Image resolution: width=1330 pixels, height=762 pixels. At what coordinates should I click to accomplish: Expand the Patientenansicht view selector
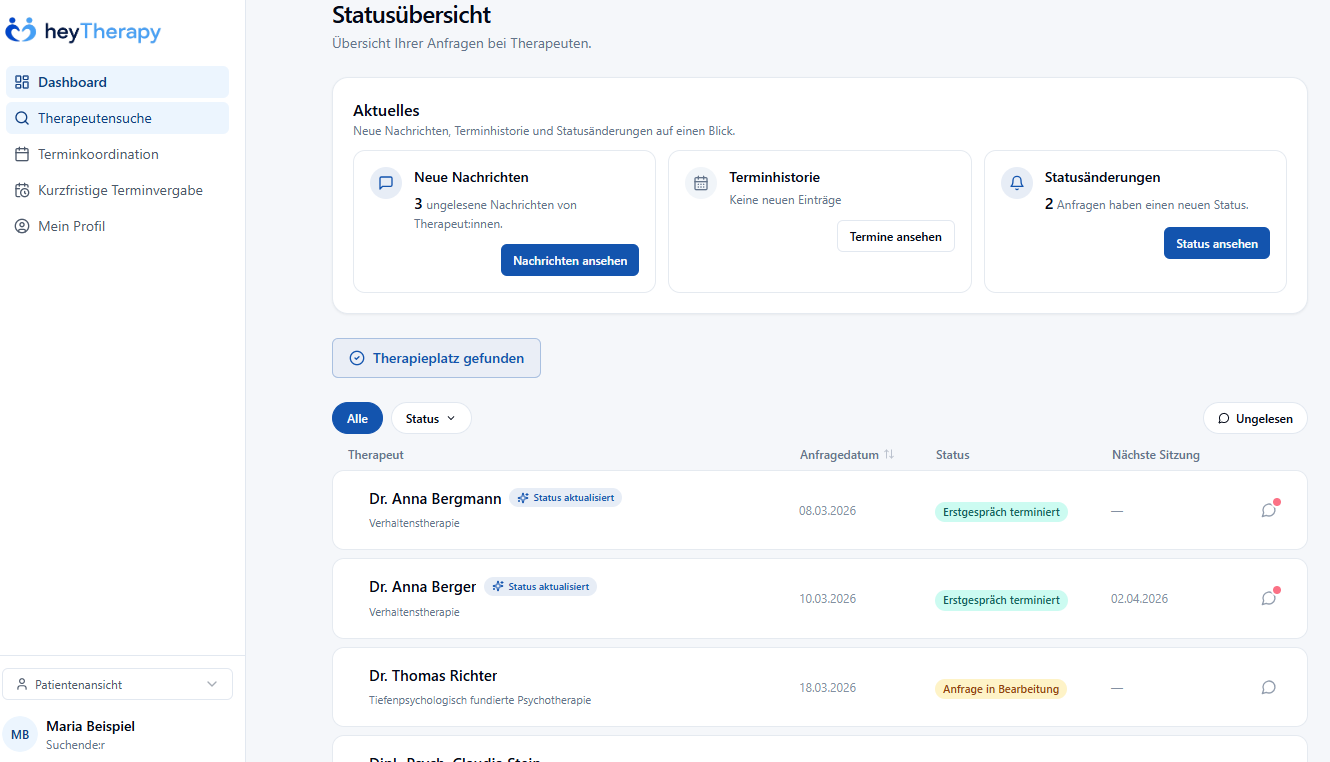tap(118, 685)
